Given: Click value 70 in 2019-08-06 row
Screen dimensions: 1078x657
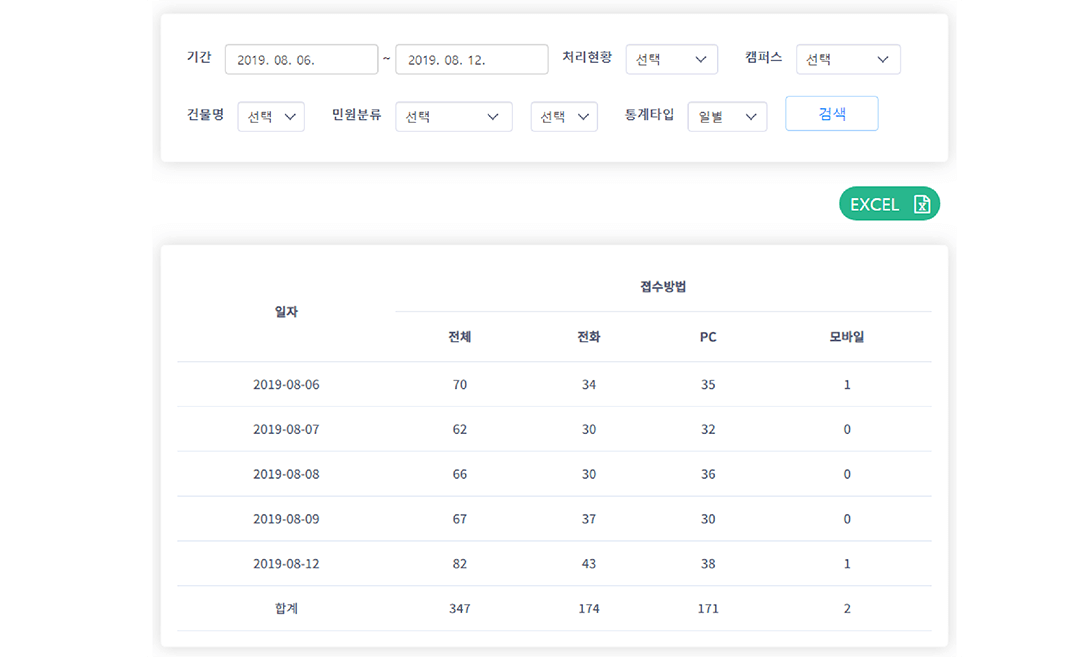Looking at the screenshot, I should 460,385.
